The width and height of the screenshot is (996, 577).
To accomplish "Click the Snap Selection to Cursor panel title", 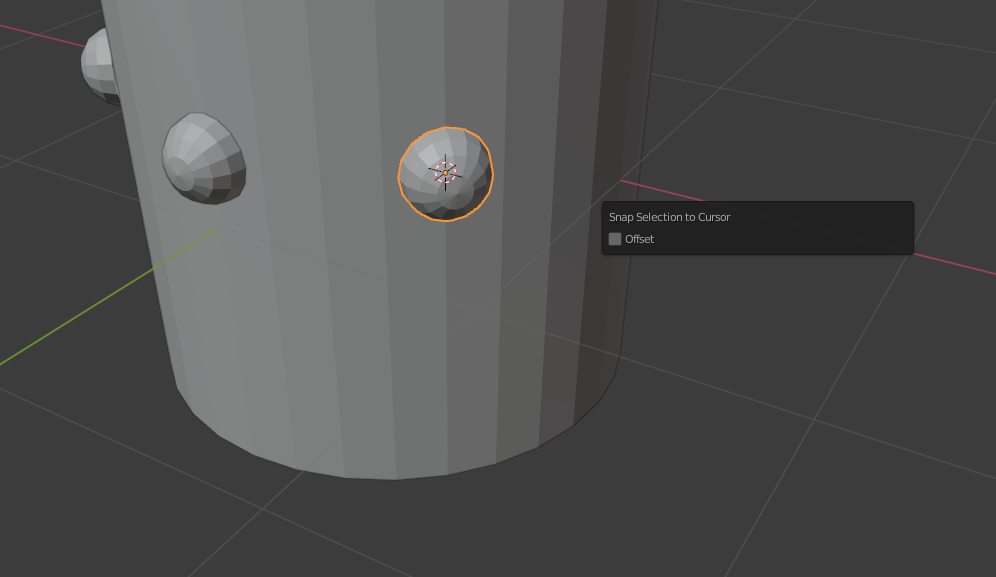I will 670,217.
